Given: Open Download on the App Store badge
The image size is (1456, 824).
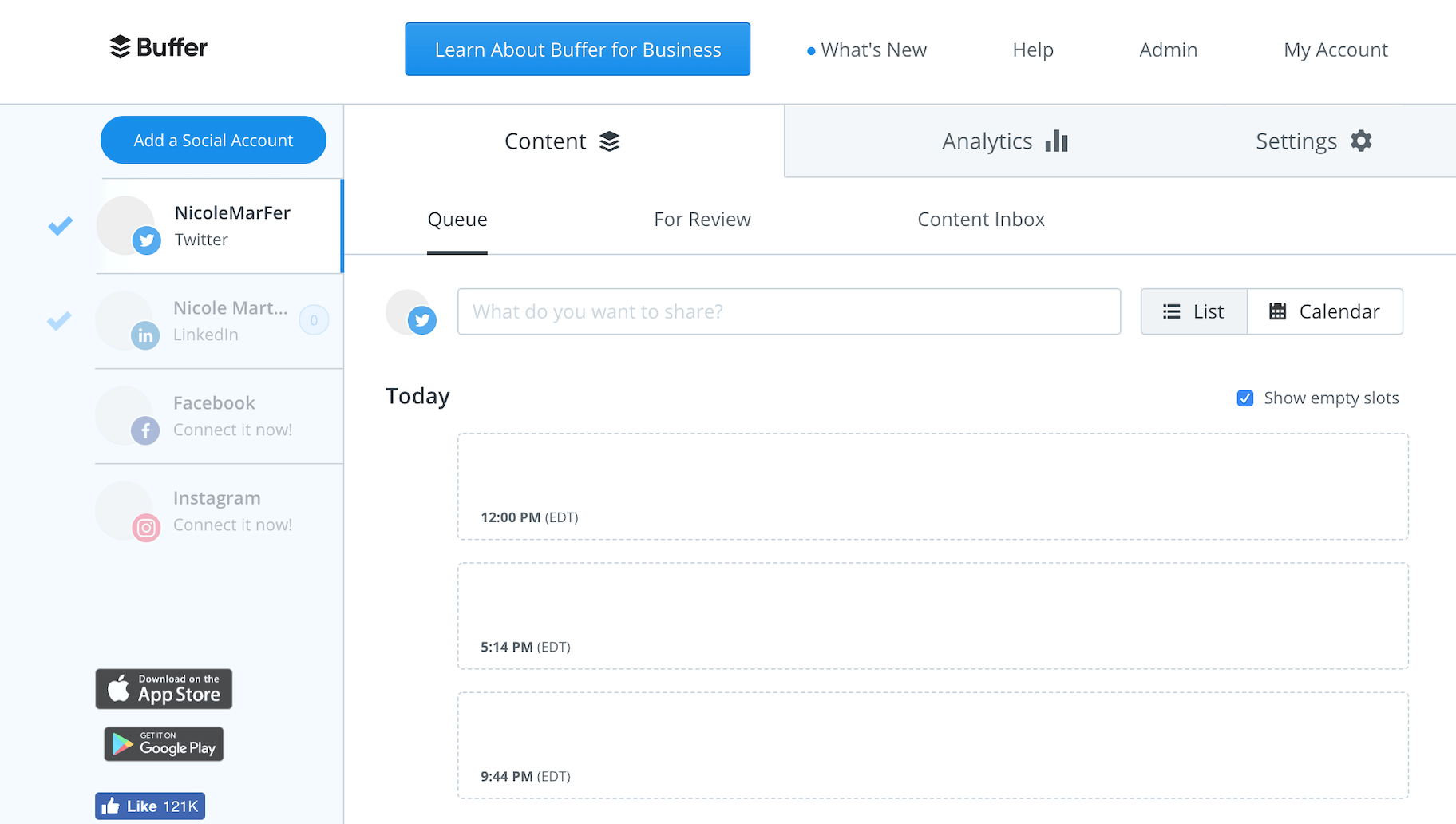Looking at the screenshot, I should point(164,689).
